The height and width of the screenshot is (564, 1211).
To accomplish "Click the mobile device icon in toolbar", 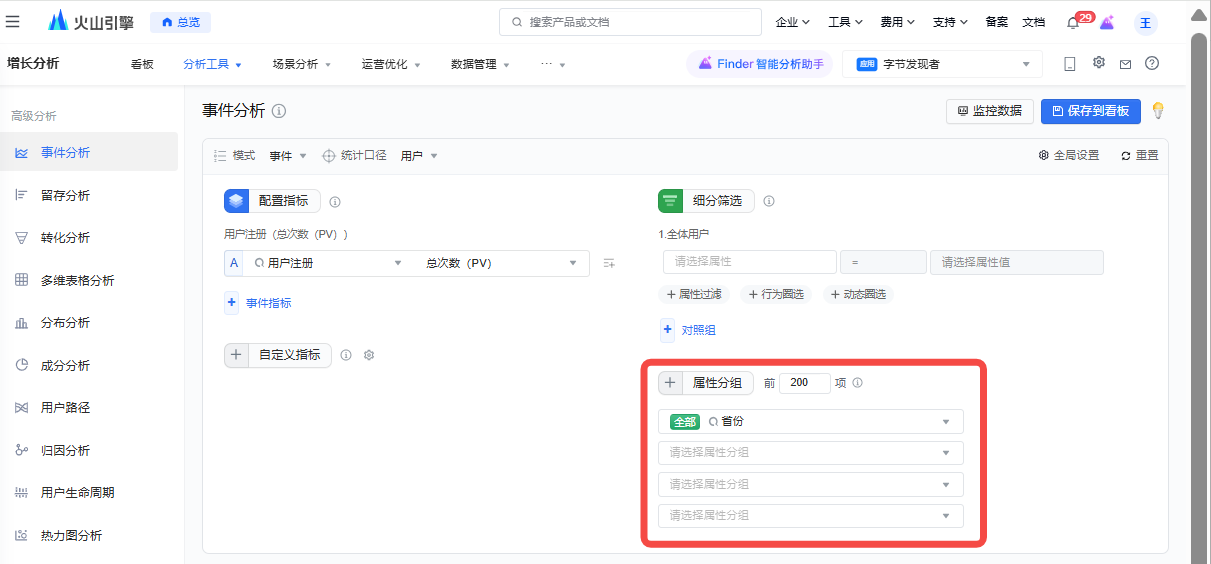I will point(1069,64).
